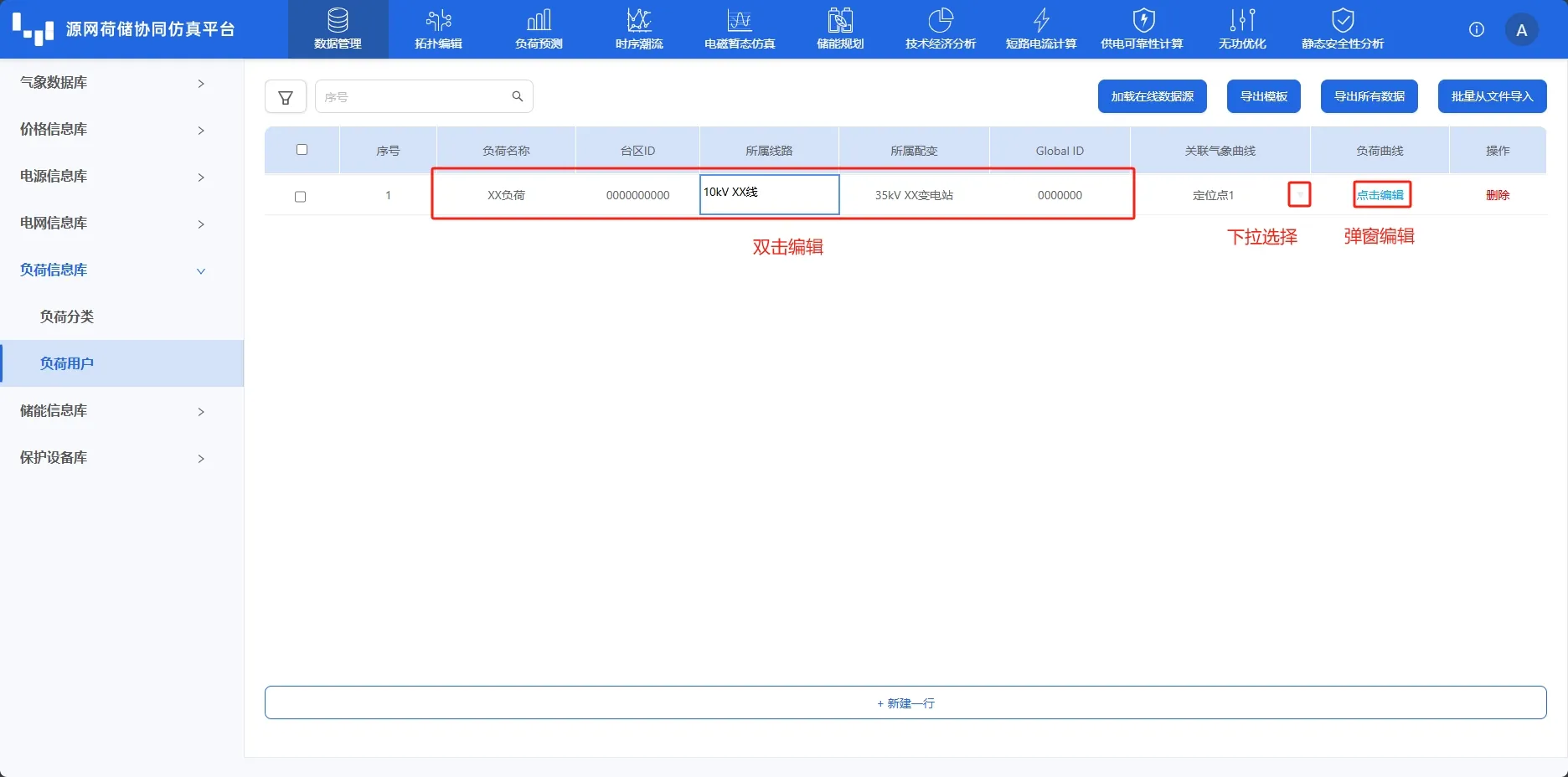Click the 台区ID column header
1568x777 pixels.
tap(637, 151)
